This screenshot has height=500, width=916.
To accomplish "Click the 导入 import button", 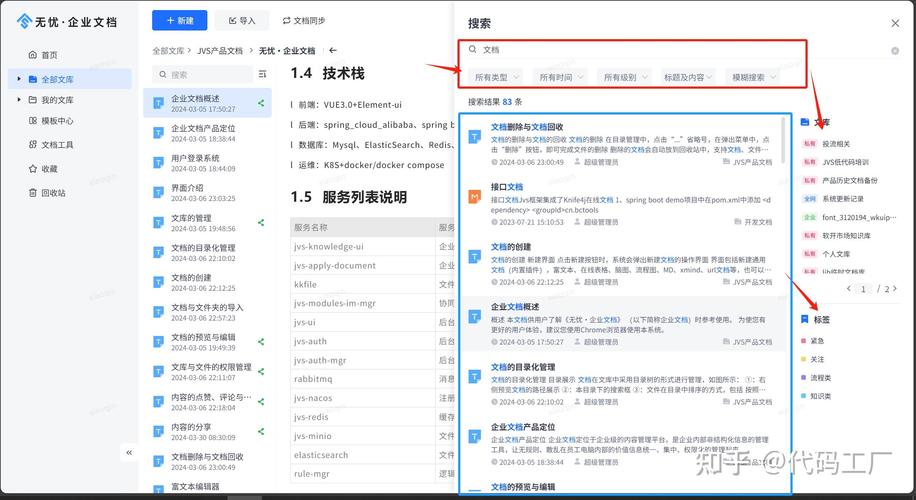I will (241, 20).
